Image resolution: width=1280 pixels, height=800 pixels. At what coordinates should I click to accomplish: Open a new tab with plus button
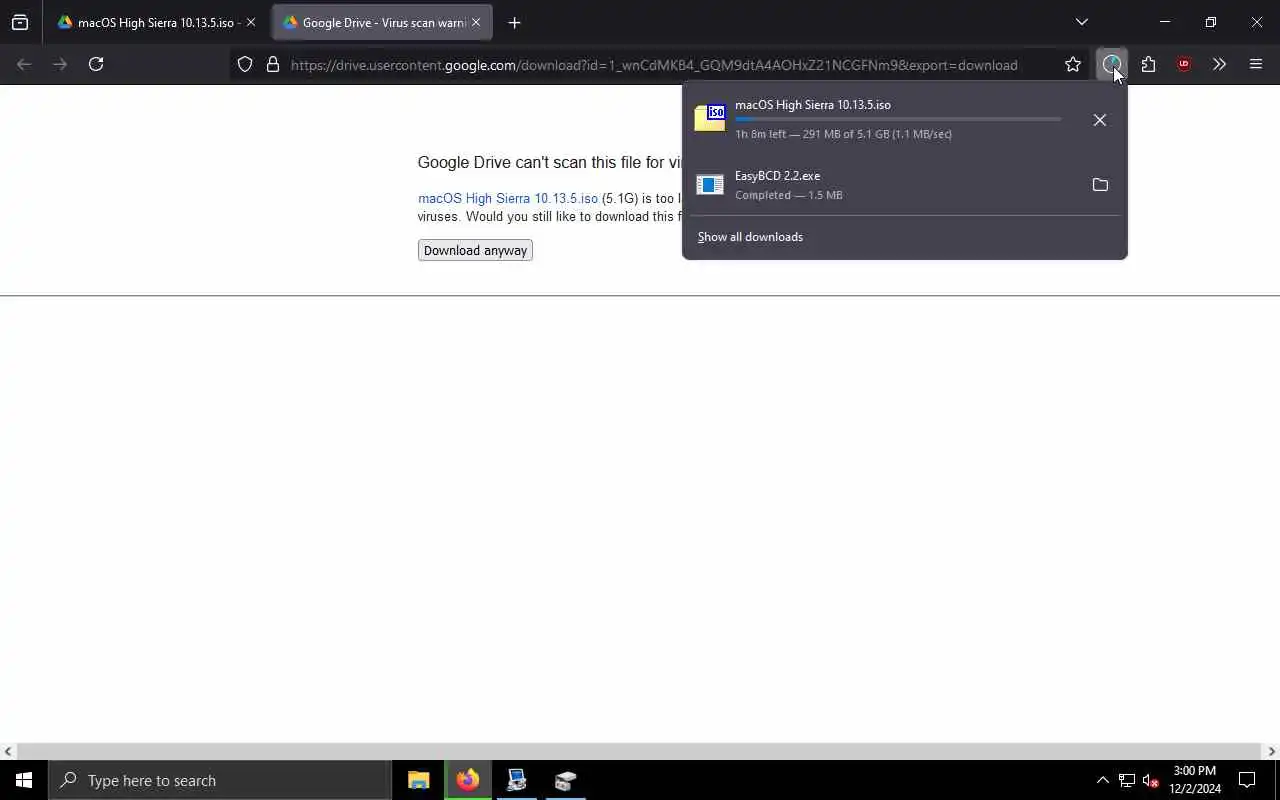pyautogui.click(x=514, y=22)
